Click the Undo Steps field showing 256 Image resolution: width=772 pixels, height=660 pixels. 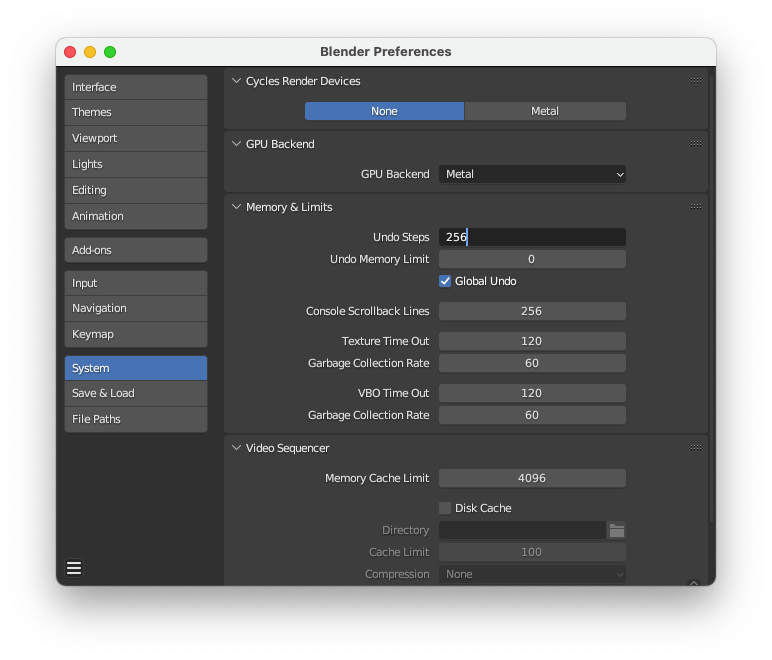[x=532, y=237]
